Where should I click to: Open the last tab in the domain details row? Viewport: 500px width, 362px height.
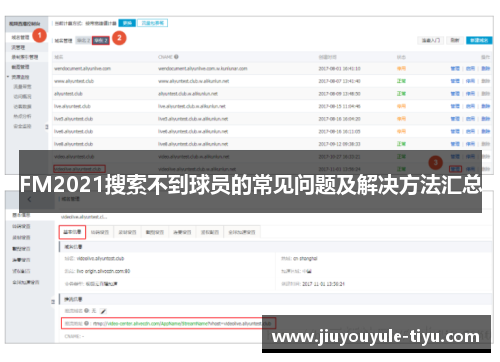pos(242,232)
